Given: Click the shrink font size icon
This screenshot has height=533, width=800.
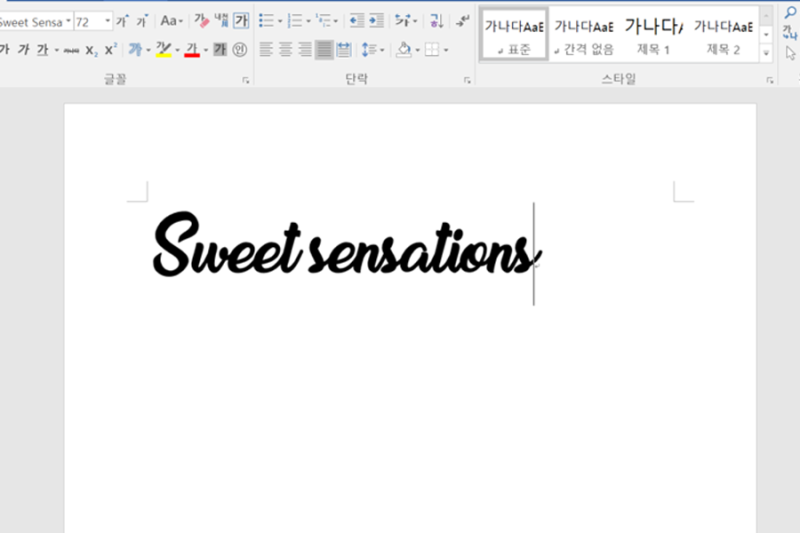Looking at the screenshot, I should coord(142,21).
